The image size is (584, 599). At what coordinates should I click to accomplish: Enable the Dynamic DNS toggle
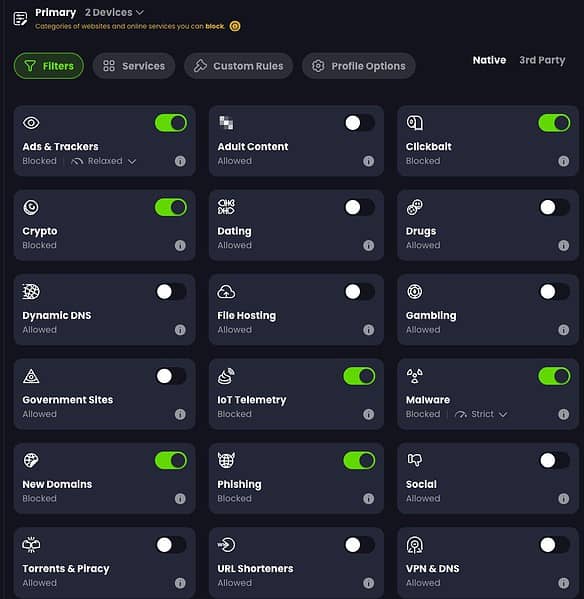click(x=171, y=292)
